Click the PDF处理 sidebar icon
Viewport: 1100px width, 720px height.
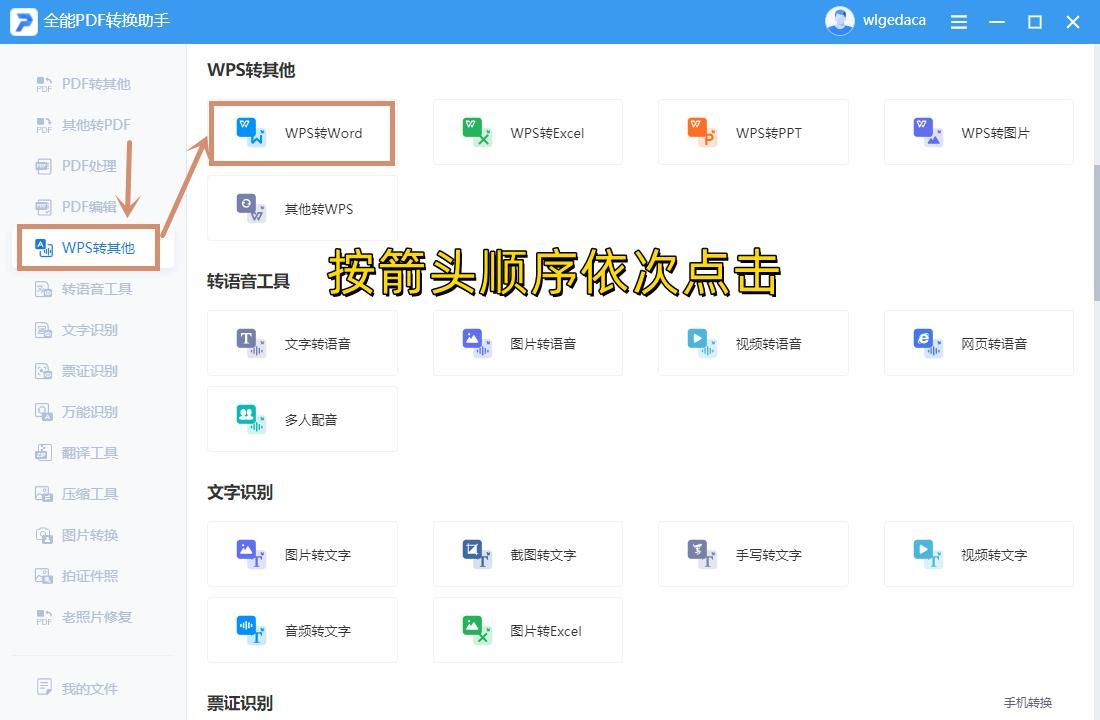point(43,166)
